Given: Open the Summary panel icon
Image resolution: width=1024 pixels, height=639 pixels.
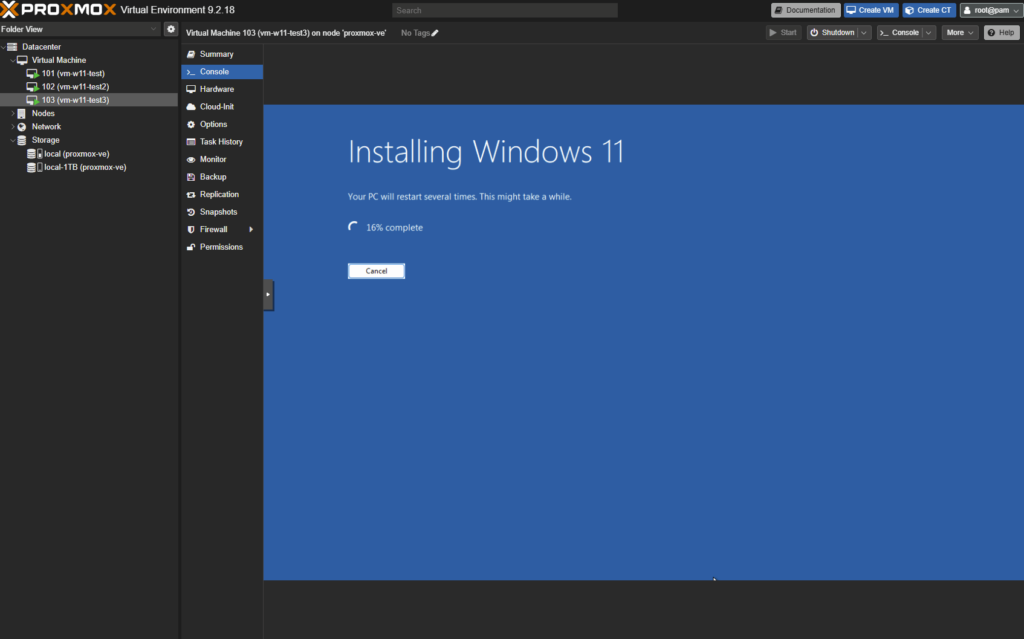Looking at the screenshot, I should 191,54.
